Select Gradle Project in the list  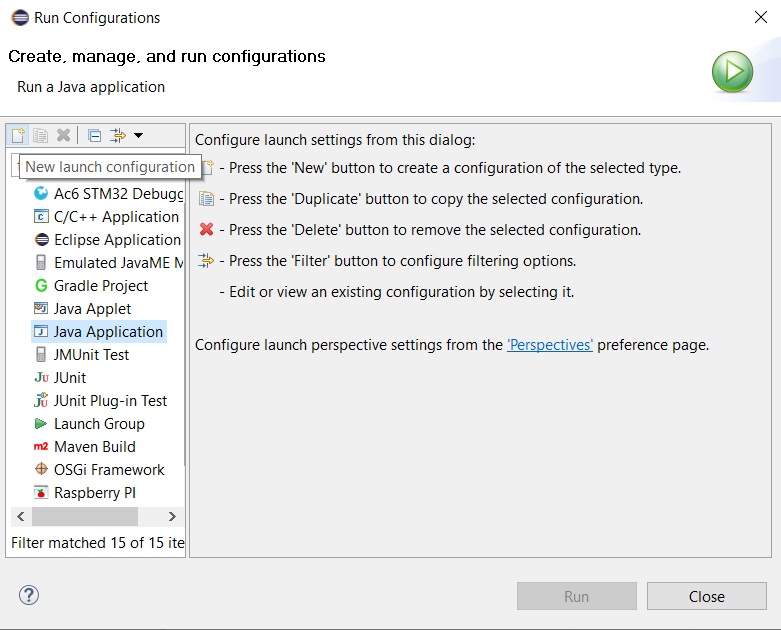91,285
